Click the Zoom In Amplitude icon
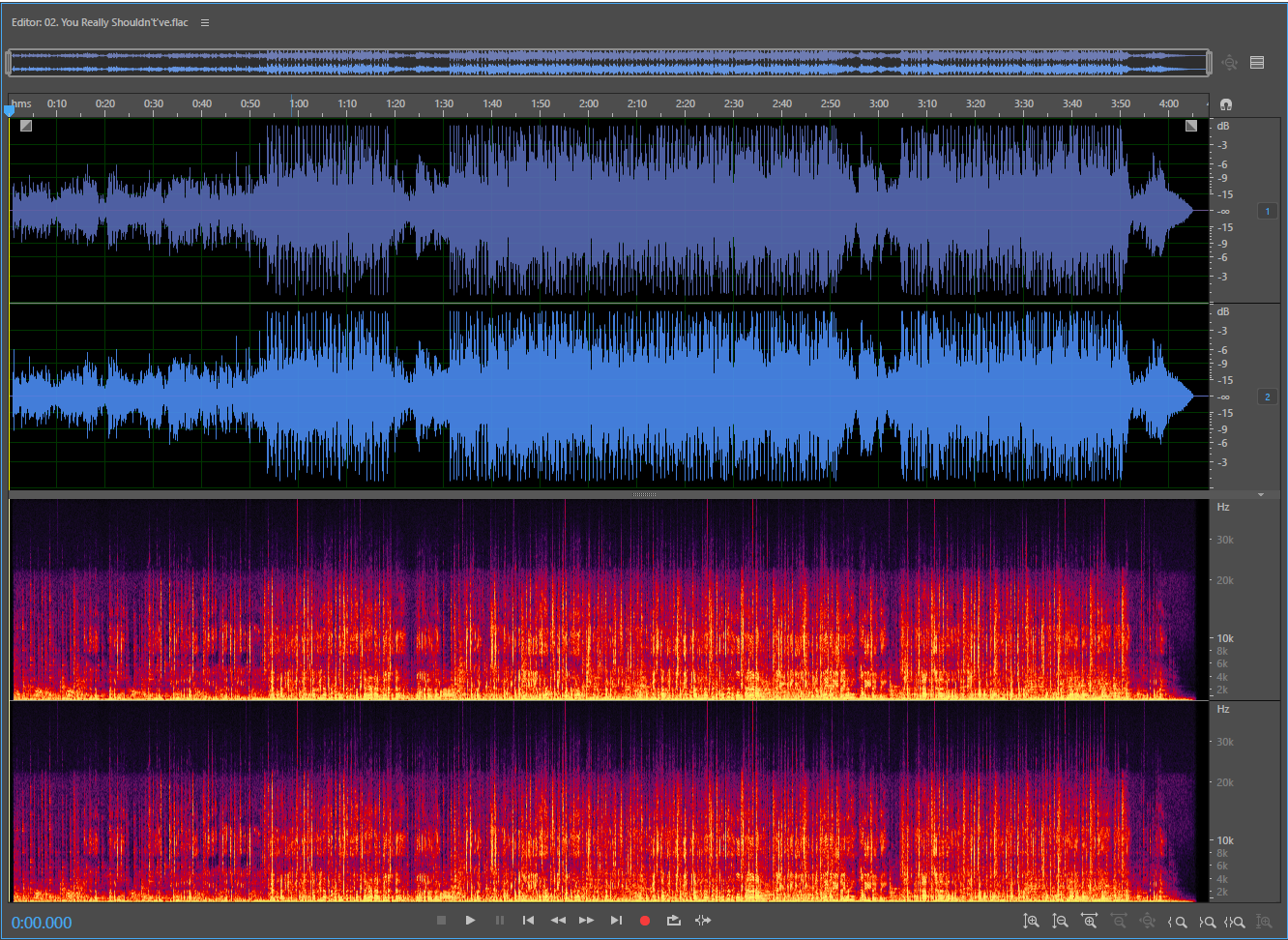Image resolution: width=1288 pixels, height=940 pixels. (1031, 922)
